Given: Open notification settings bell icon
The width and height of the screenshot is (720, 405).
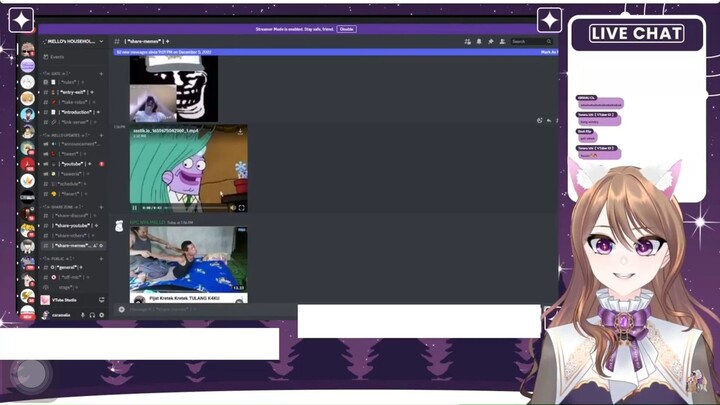Looking at the screenshot, I should (x=479, y=41).
